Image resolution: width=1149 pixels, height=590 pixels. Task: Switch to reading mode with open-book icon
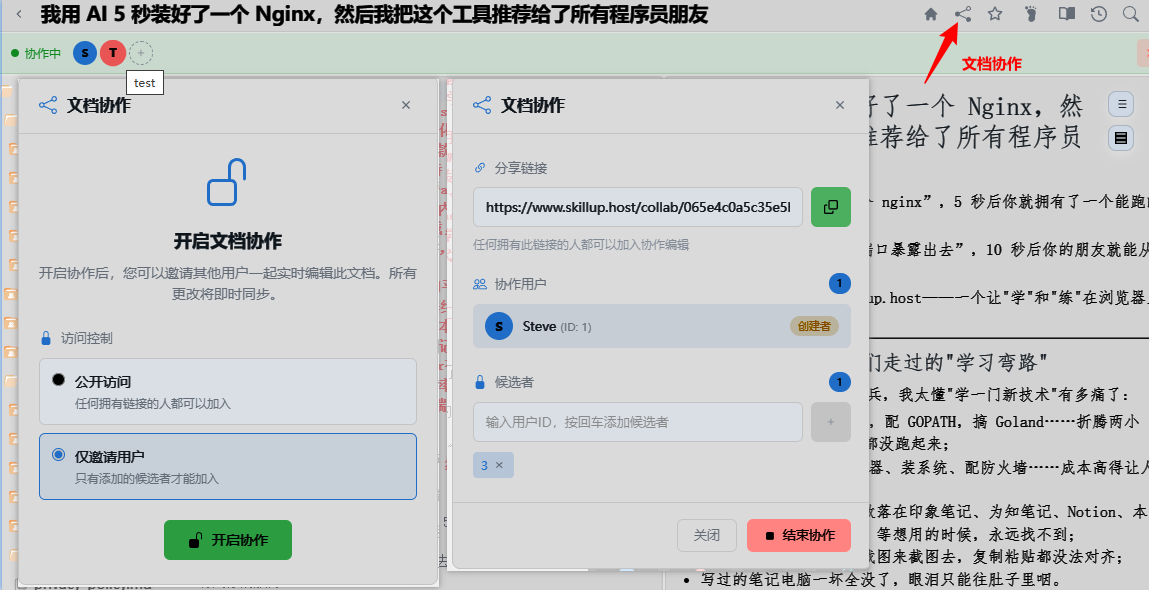click(x=1067, y=14)
